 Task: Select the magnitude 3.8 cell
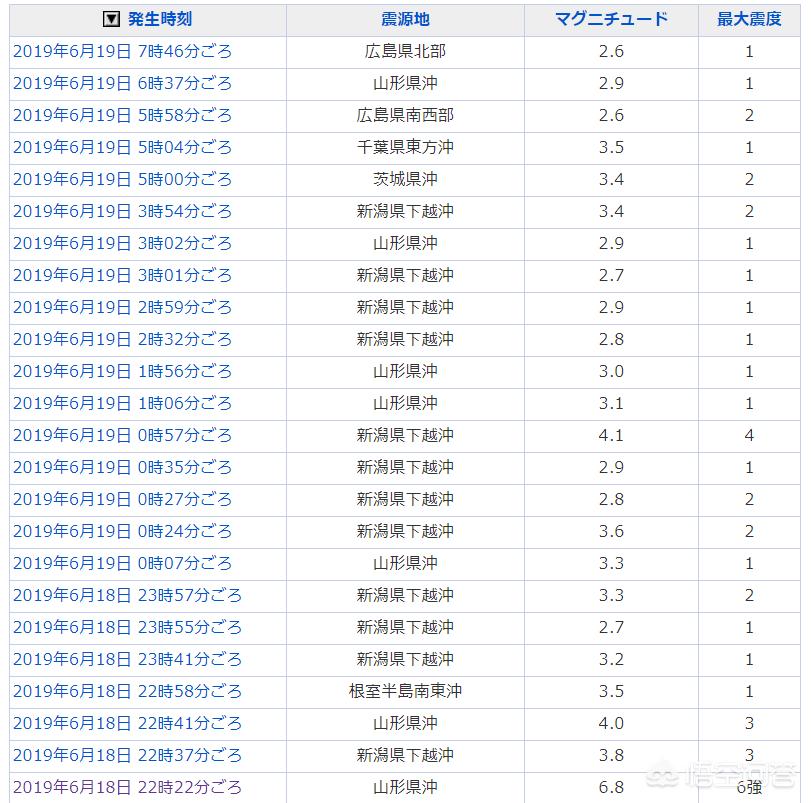click(611, 756)
